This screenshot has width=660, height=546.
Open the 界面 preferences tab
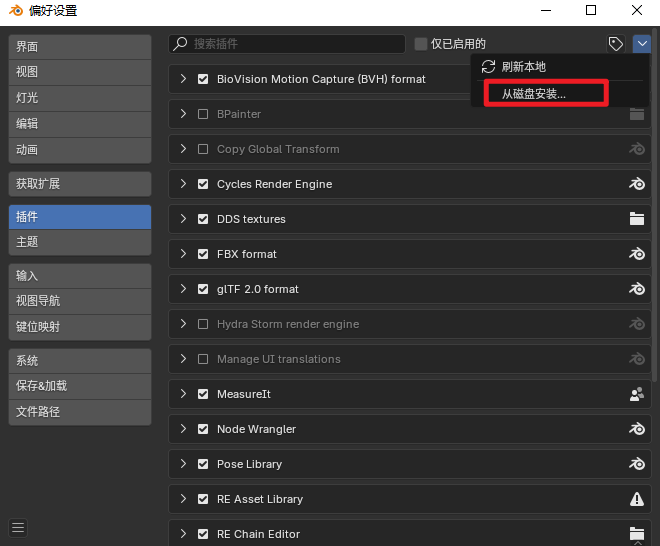pos(80,47)
